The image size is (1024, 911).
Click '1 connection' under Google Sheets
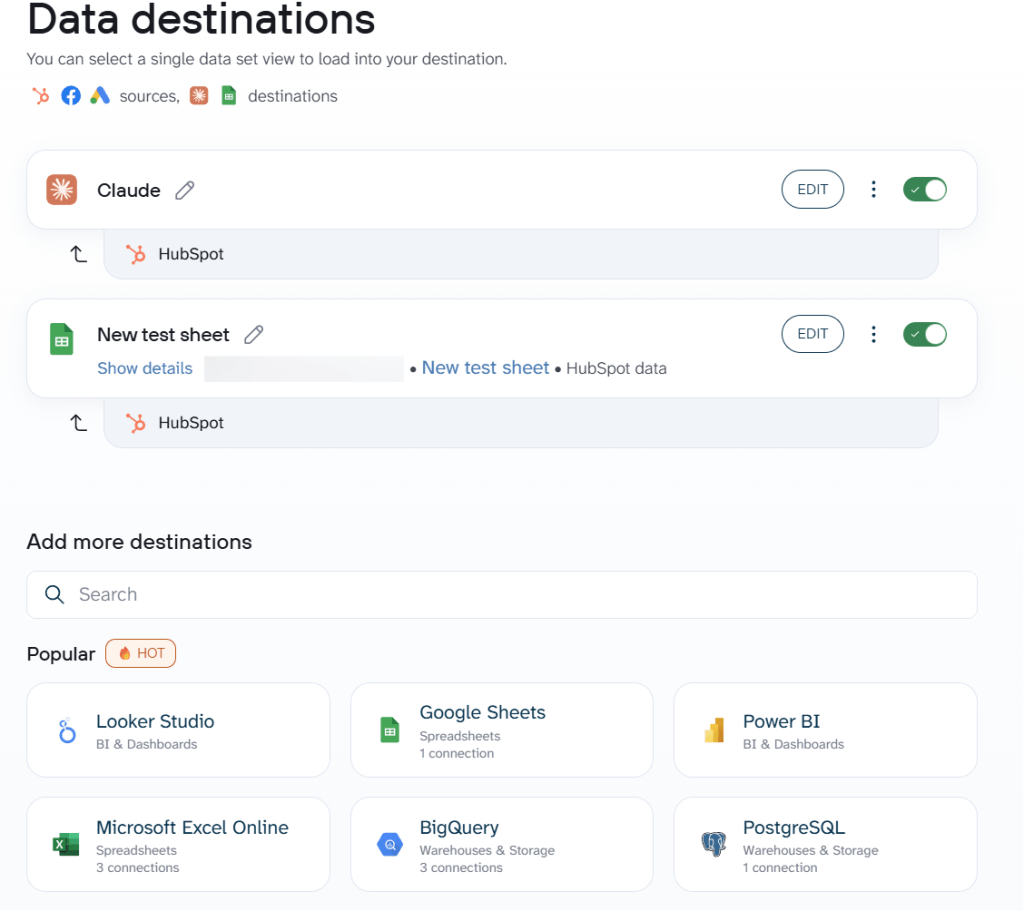tap(456, 754)
